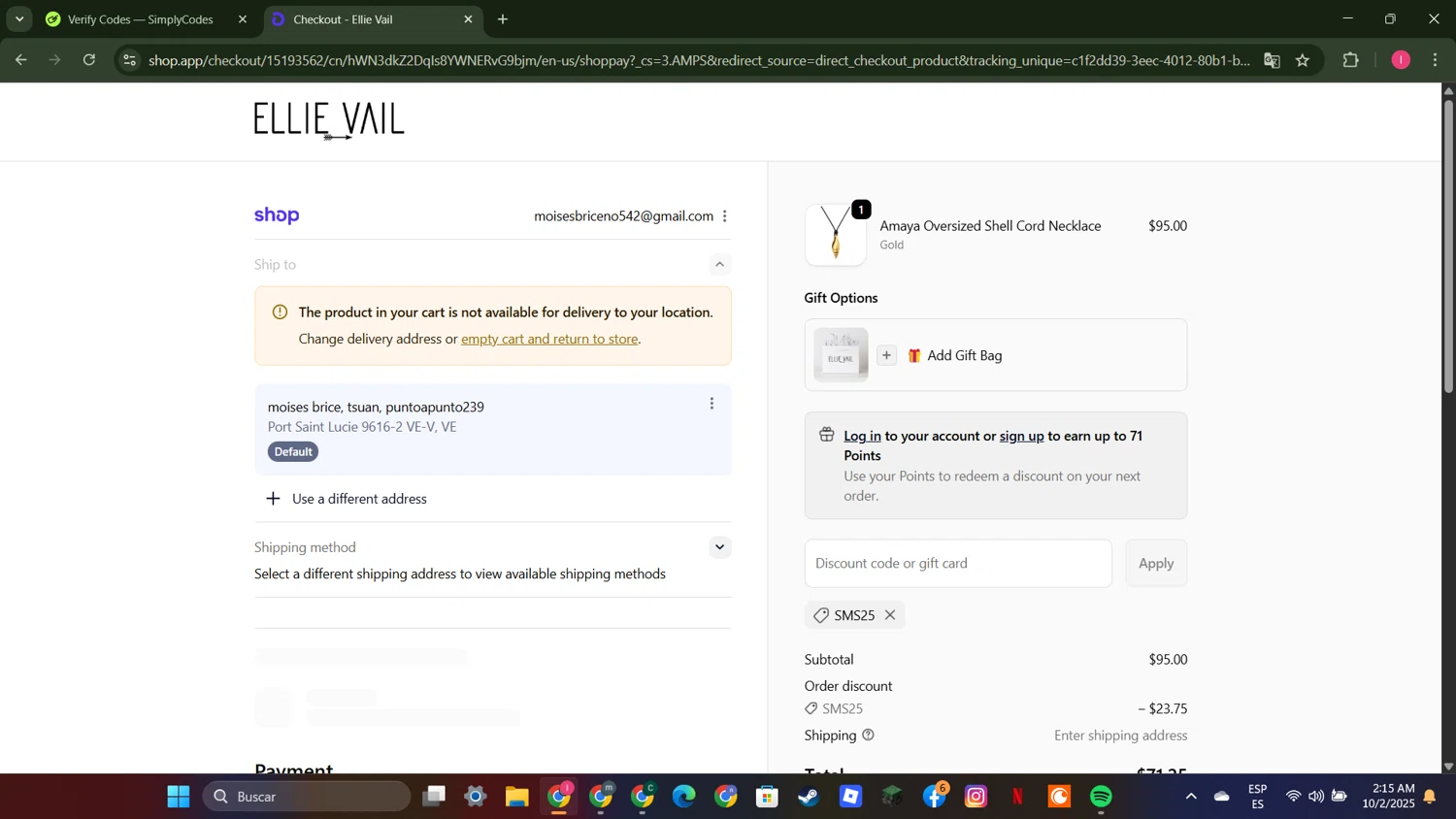The height and width of the screenshot is (819, 1456).
Task: Click empty cart and return to store link
Action: [x=549, y=339]
